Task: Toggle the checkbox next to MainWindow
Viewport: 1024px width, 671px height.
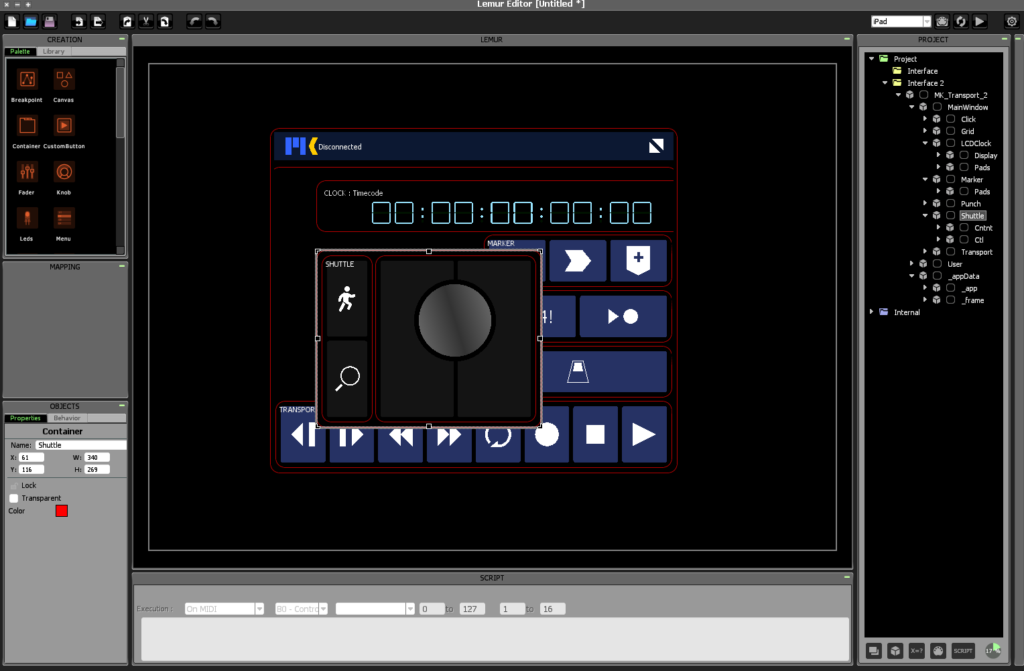Action: (x=937, y=107)
